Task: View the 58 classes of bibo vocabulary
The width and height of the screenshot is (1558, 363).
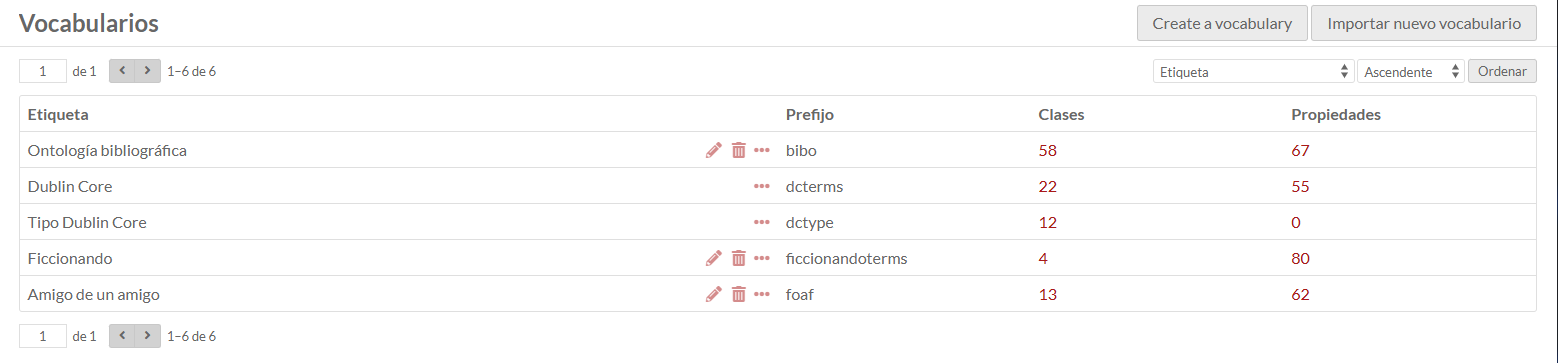Action: [x=1047, y=150]
